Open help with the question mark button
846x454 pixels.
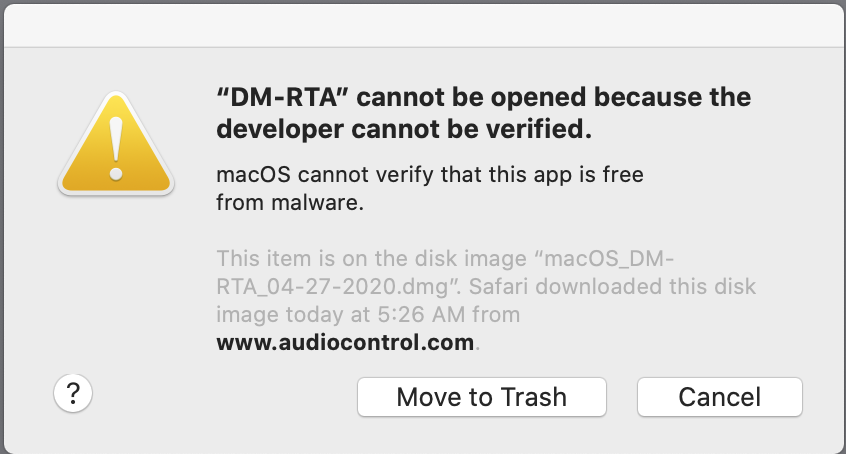click(73, 393)
